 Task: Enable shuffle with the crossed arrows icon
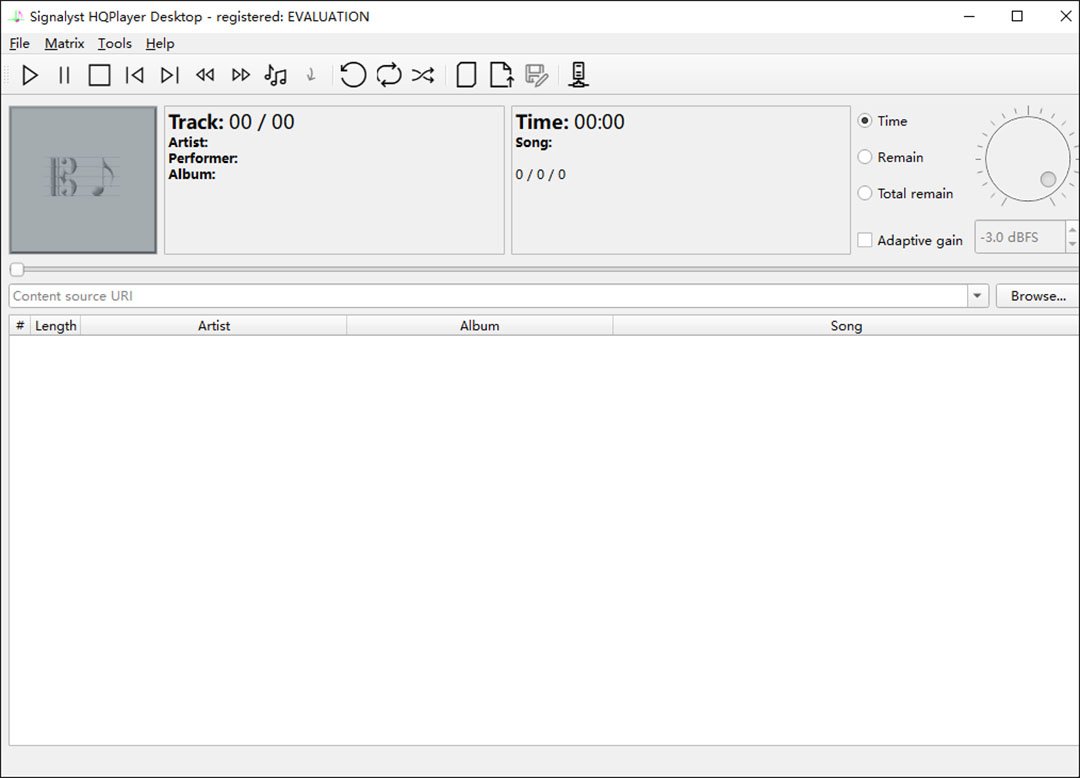(x=423, y=75)
